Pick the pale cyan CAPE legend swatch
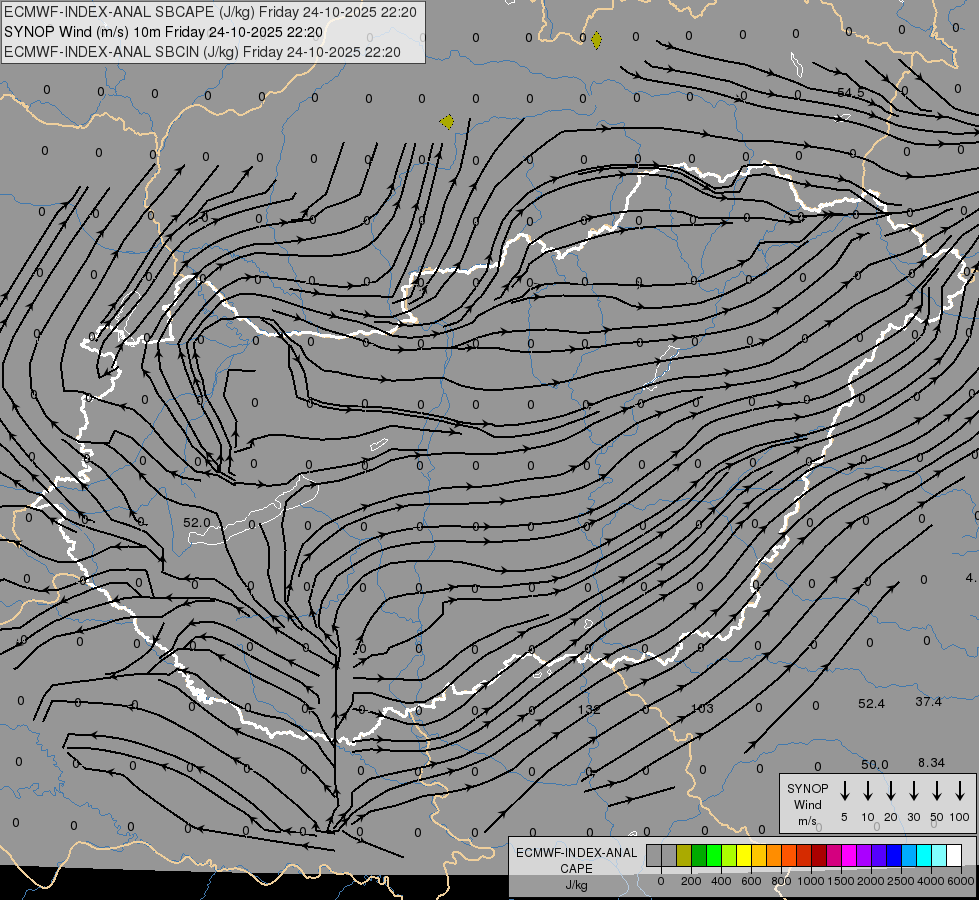 tap(938, 855)
